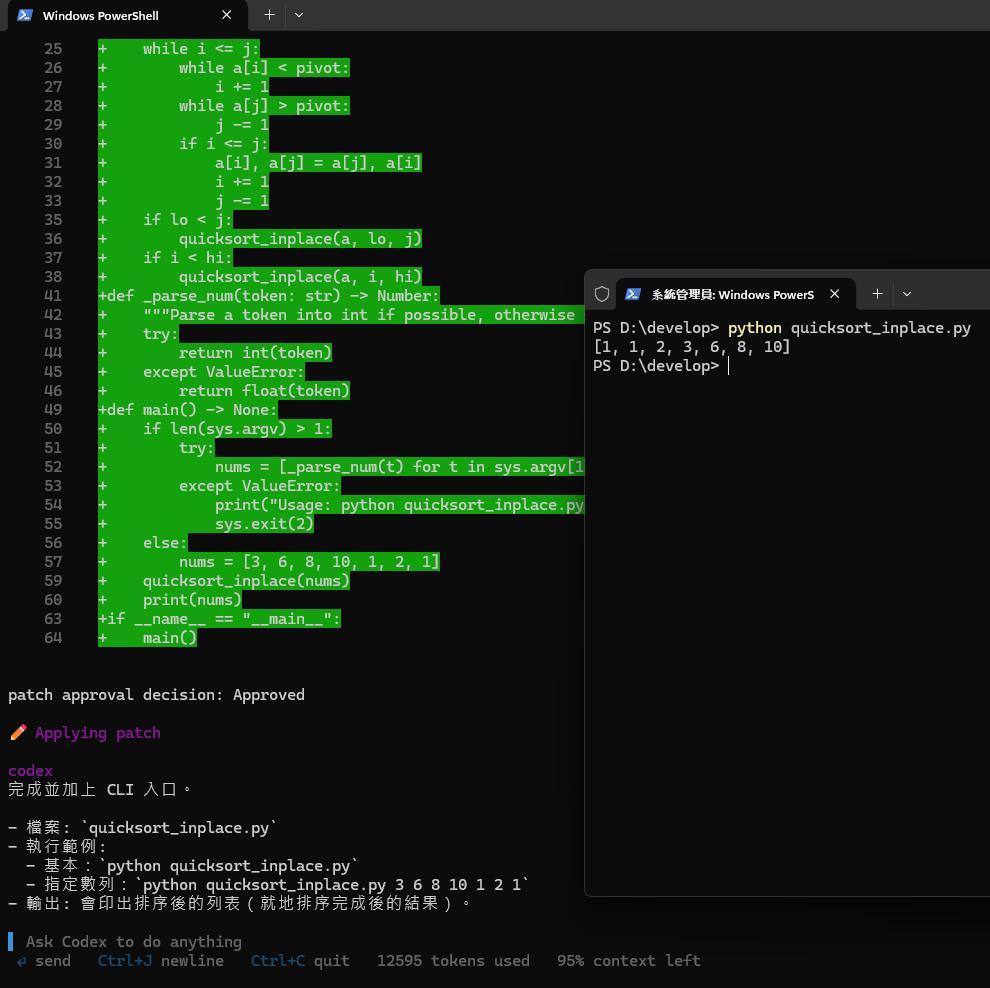The width and height of the screenshot is (990, 988).
Task: Open a new tab in the back PowerShell window
Action: tap(269, 15)
